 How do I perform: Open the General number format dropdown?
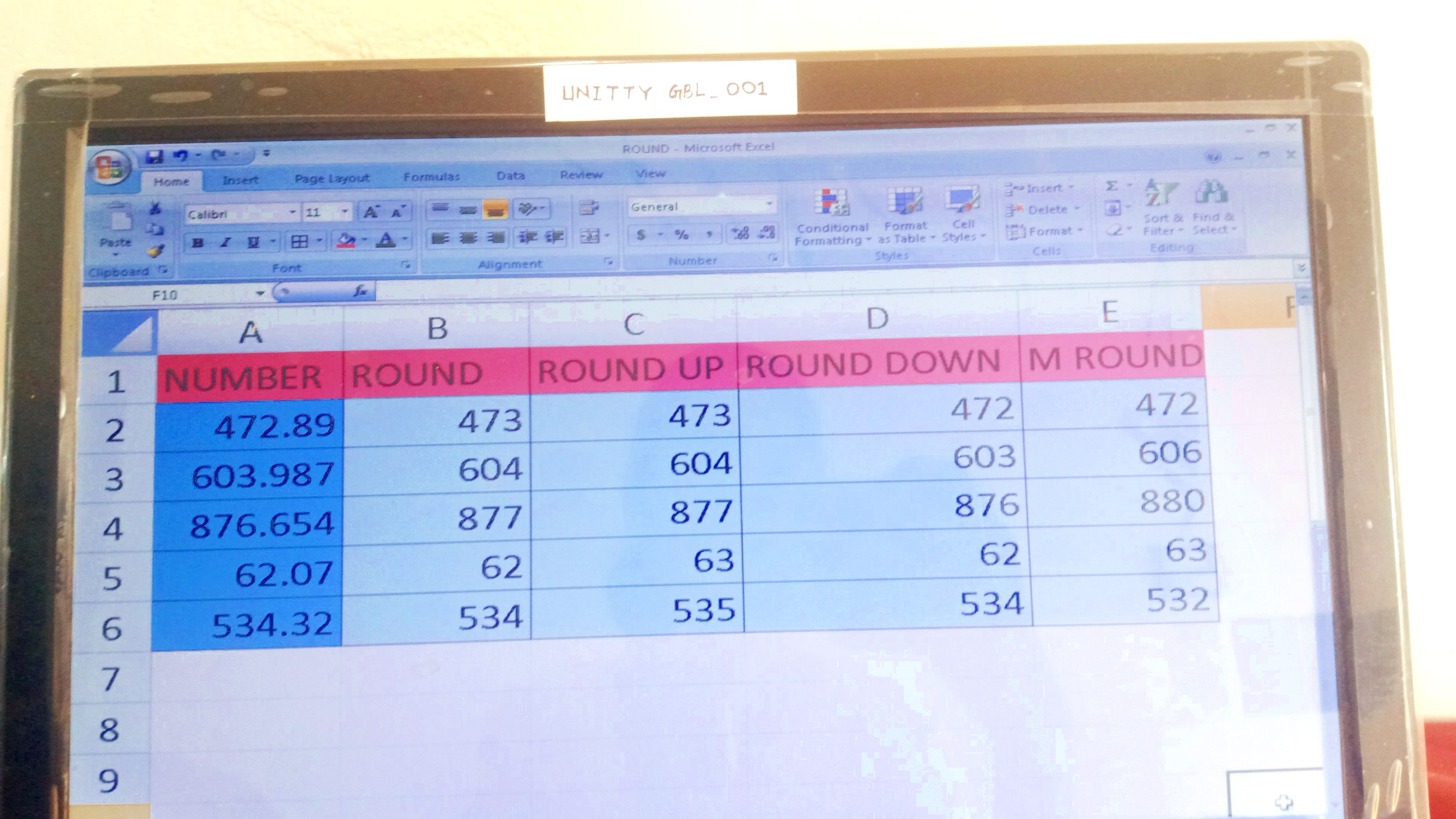tap(769, 205)
